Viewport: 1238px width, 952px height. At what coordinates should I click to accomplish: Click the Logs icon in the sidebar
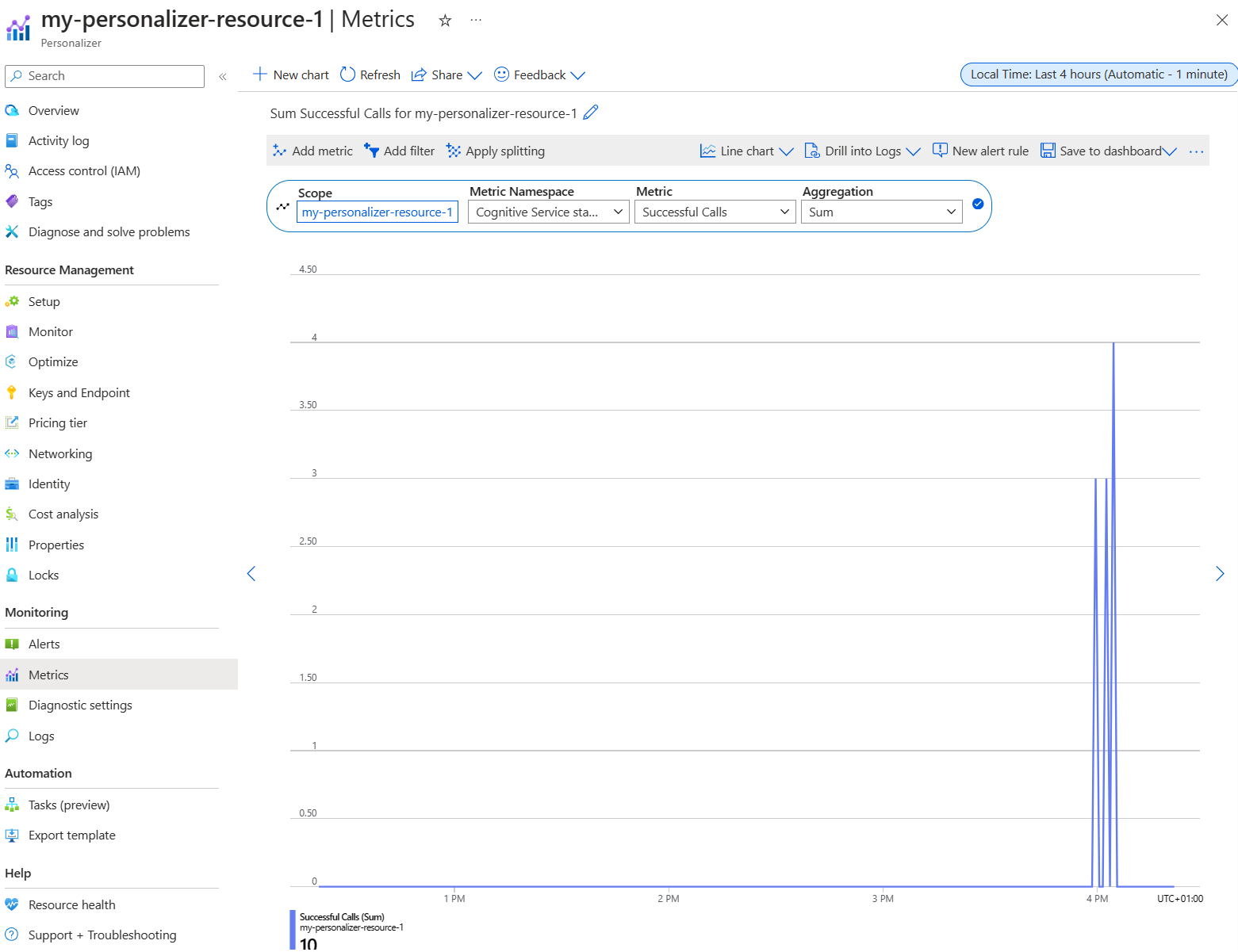12,736
